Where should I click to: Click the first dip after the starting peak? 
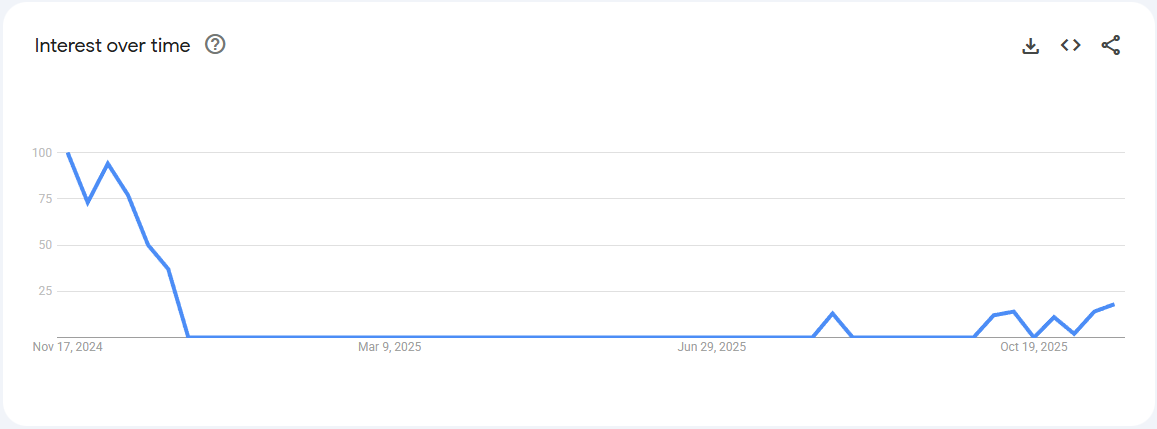(x=88, y=203)
